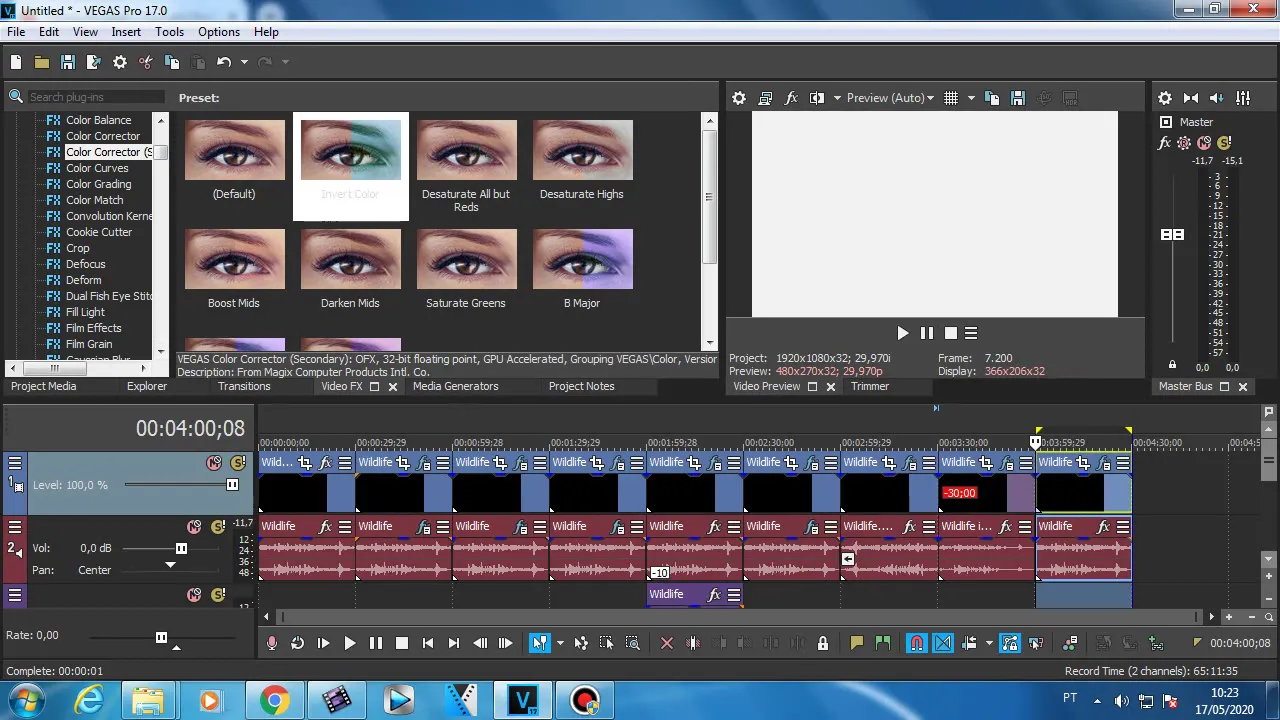Show overlays grid in Video Preview

[951, 98]
